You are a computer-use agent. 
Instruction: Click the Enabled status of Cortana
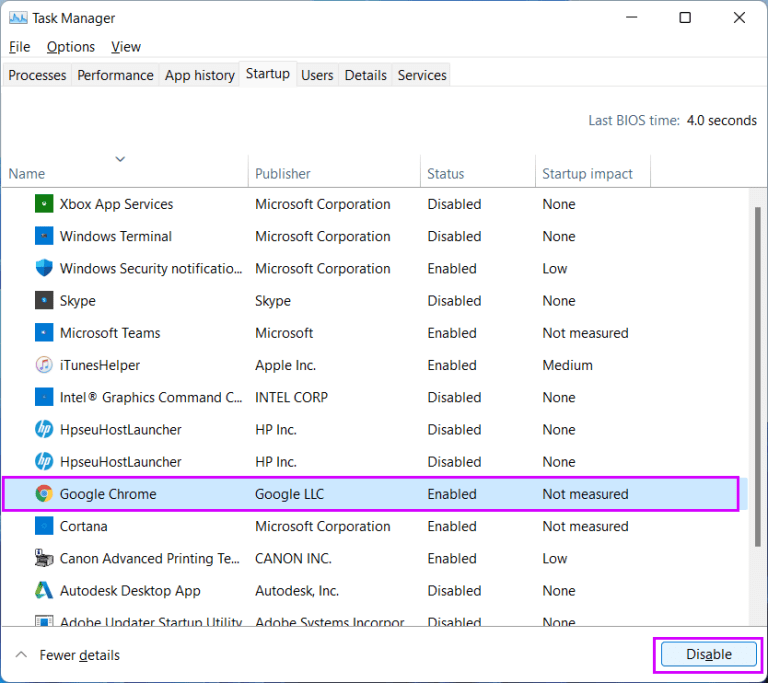click(x=452, y=526)
